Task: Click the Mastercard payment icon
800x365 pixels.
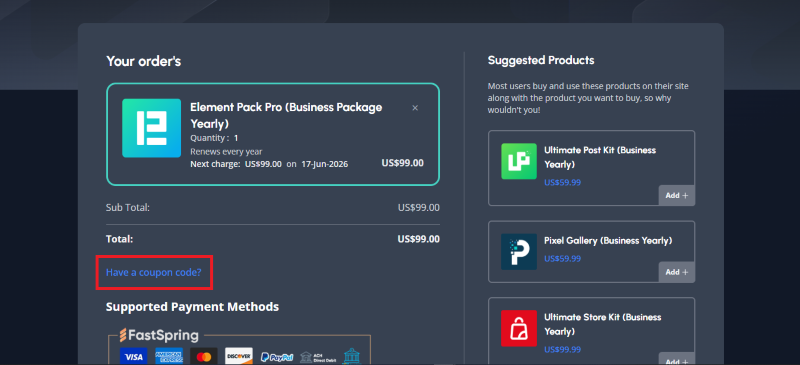Action: coord(204,356)
